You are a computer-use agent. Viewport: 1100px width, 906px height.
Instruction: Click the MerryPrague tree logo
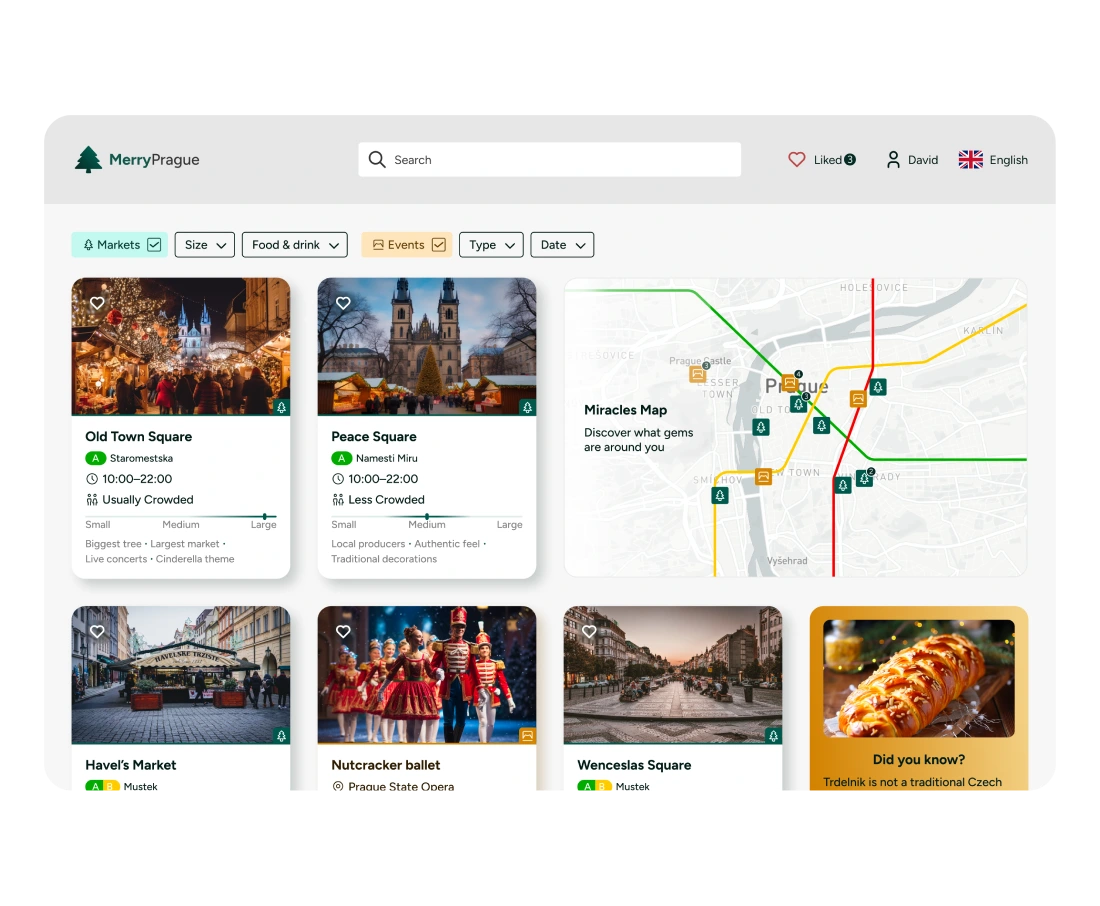[x=89, y=160]
